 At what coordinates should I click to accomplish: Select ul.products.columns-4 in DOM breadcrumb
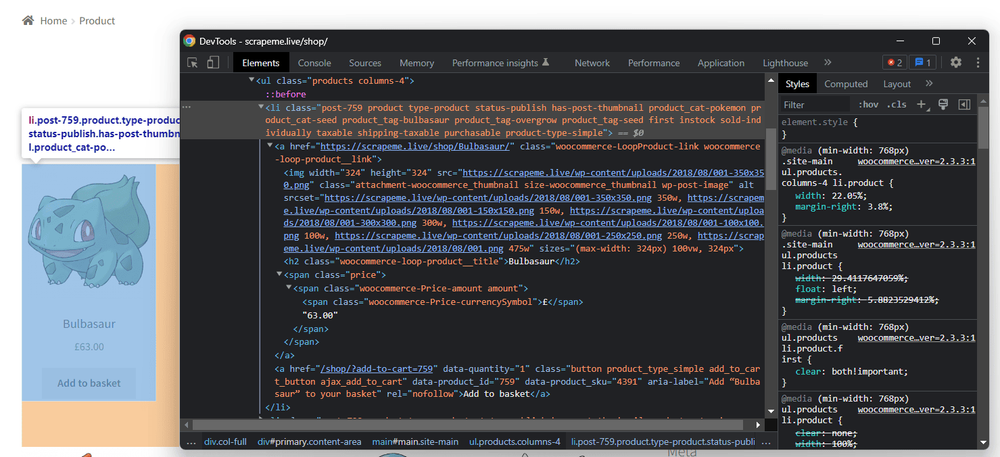pos(515,441)
